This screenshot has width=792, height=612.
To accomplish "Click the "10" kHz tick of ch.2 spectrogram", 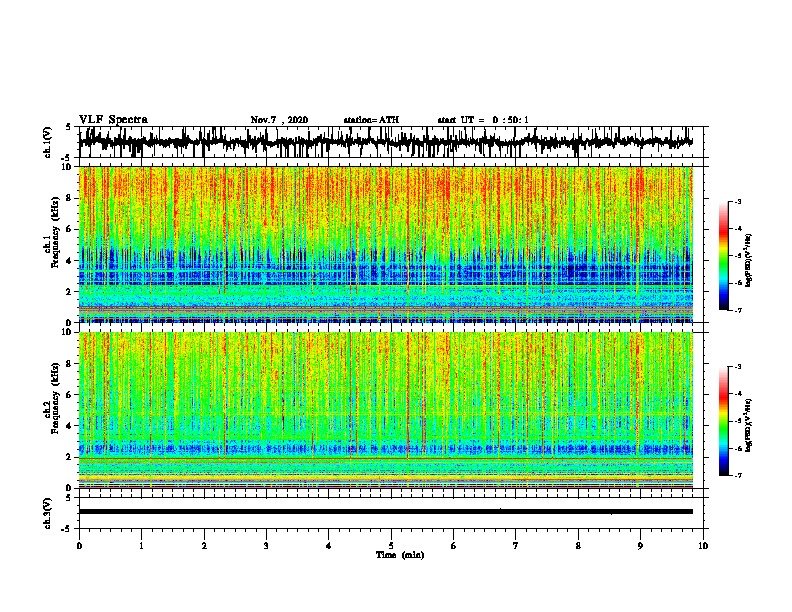I will pyautogui.click(x=67, y=332).
